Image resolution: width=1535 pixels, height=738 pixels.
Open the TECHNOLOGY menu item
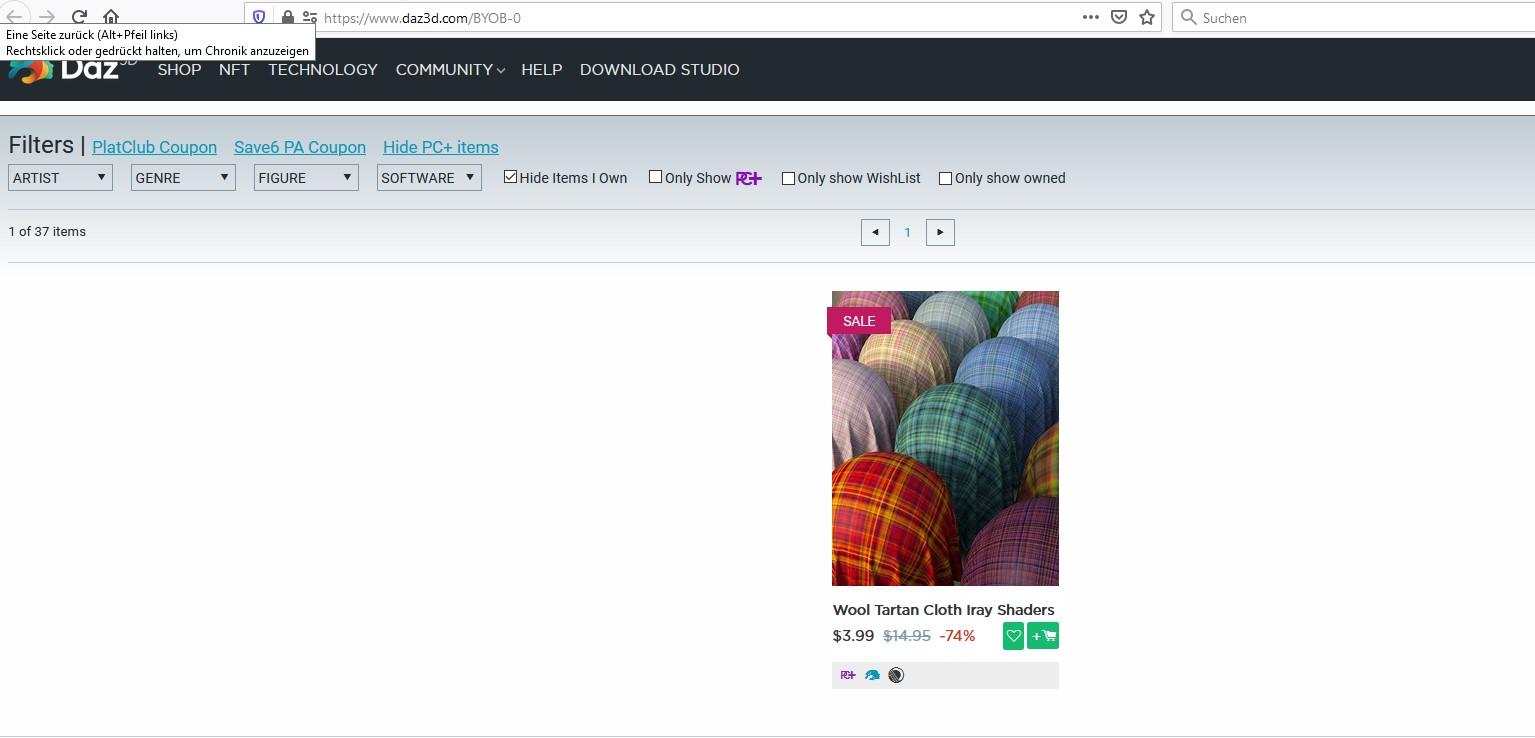[323, 70]
